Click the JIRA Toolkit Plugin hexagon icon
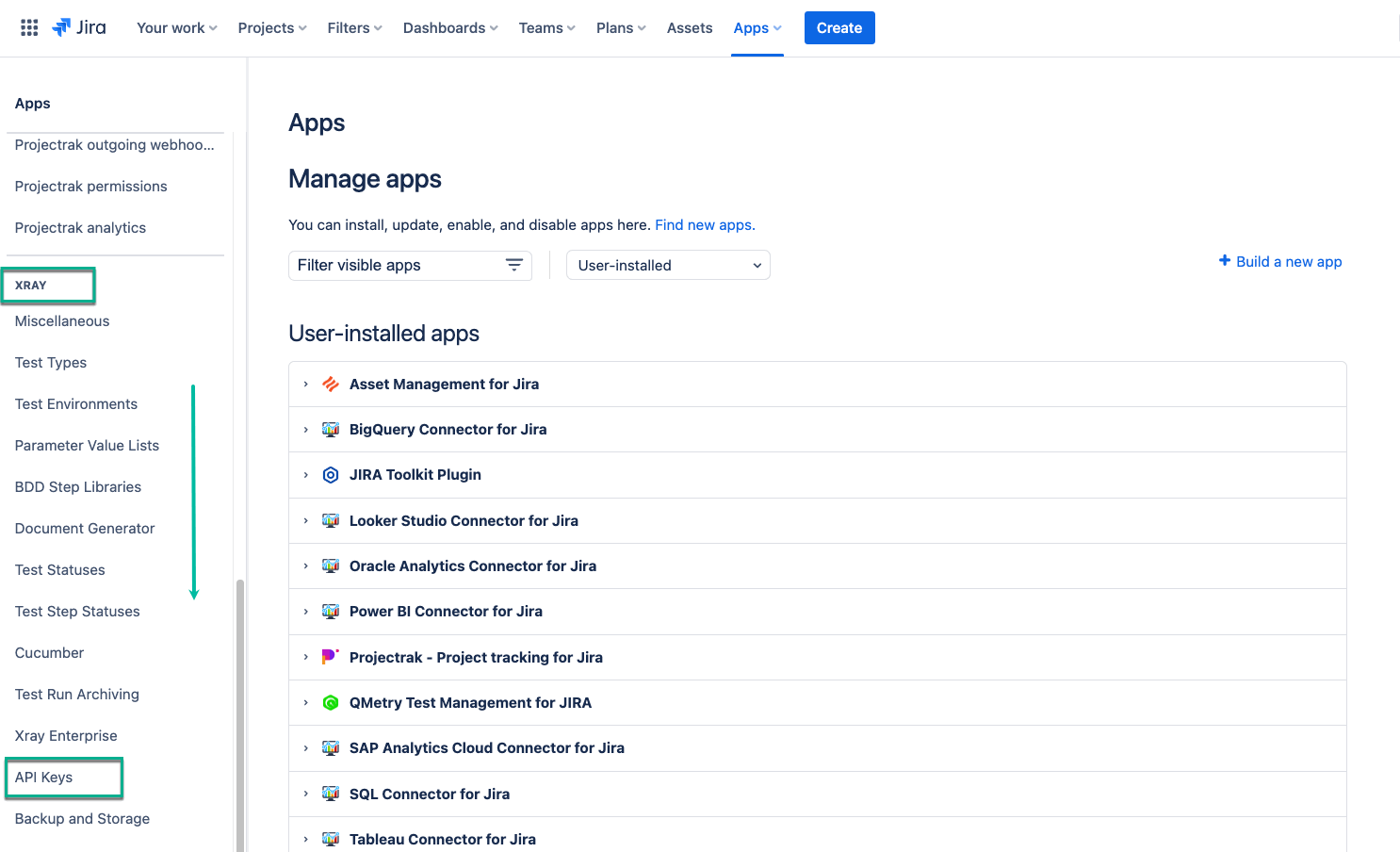 click(331, 475)
